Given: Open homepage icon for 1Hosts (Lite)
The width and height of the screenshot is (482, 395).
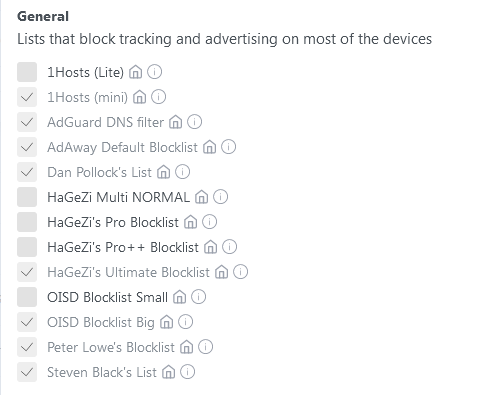Looking at the screenshot, I should 136,72.
